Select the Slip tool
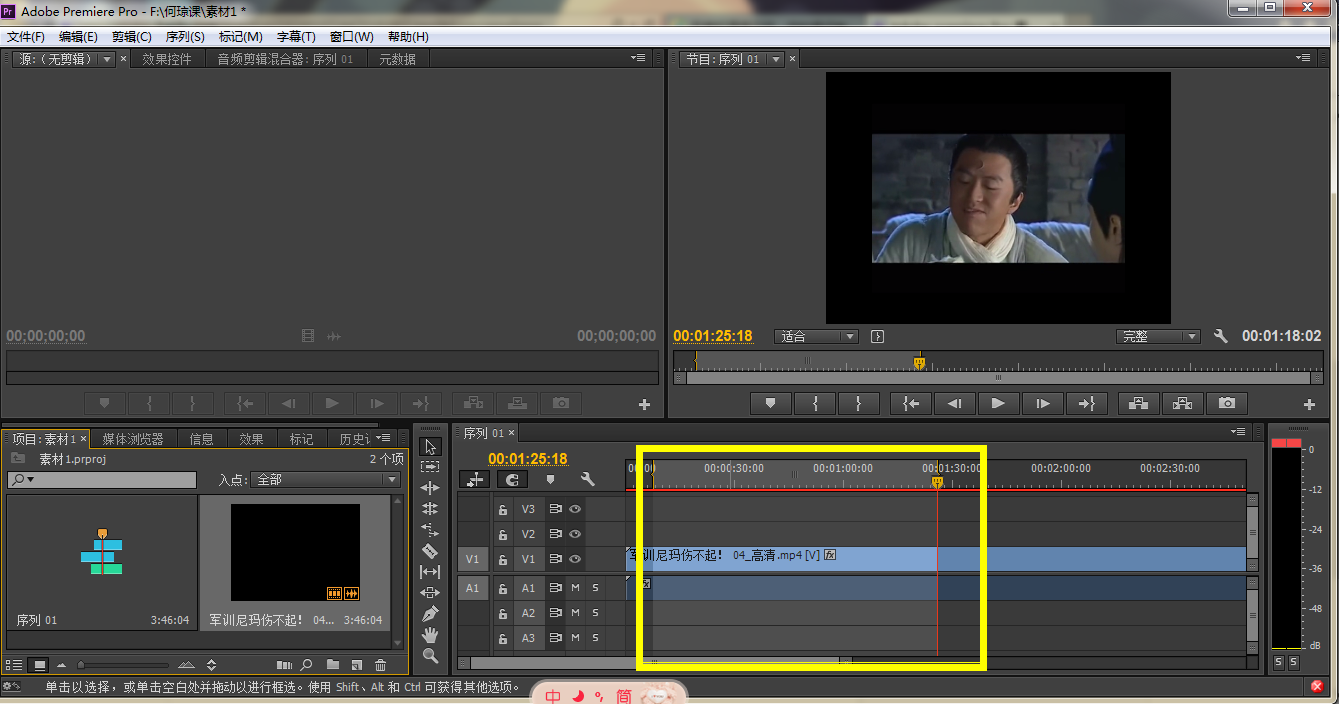 (x=430, y=572)
